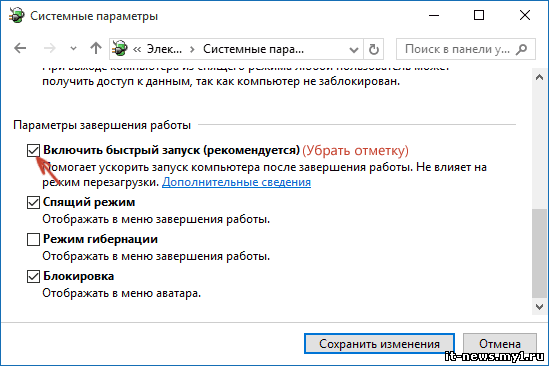Click the «Системные пара...» breadcrumb segment
549x366 pixels.
tap(253, 49)
